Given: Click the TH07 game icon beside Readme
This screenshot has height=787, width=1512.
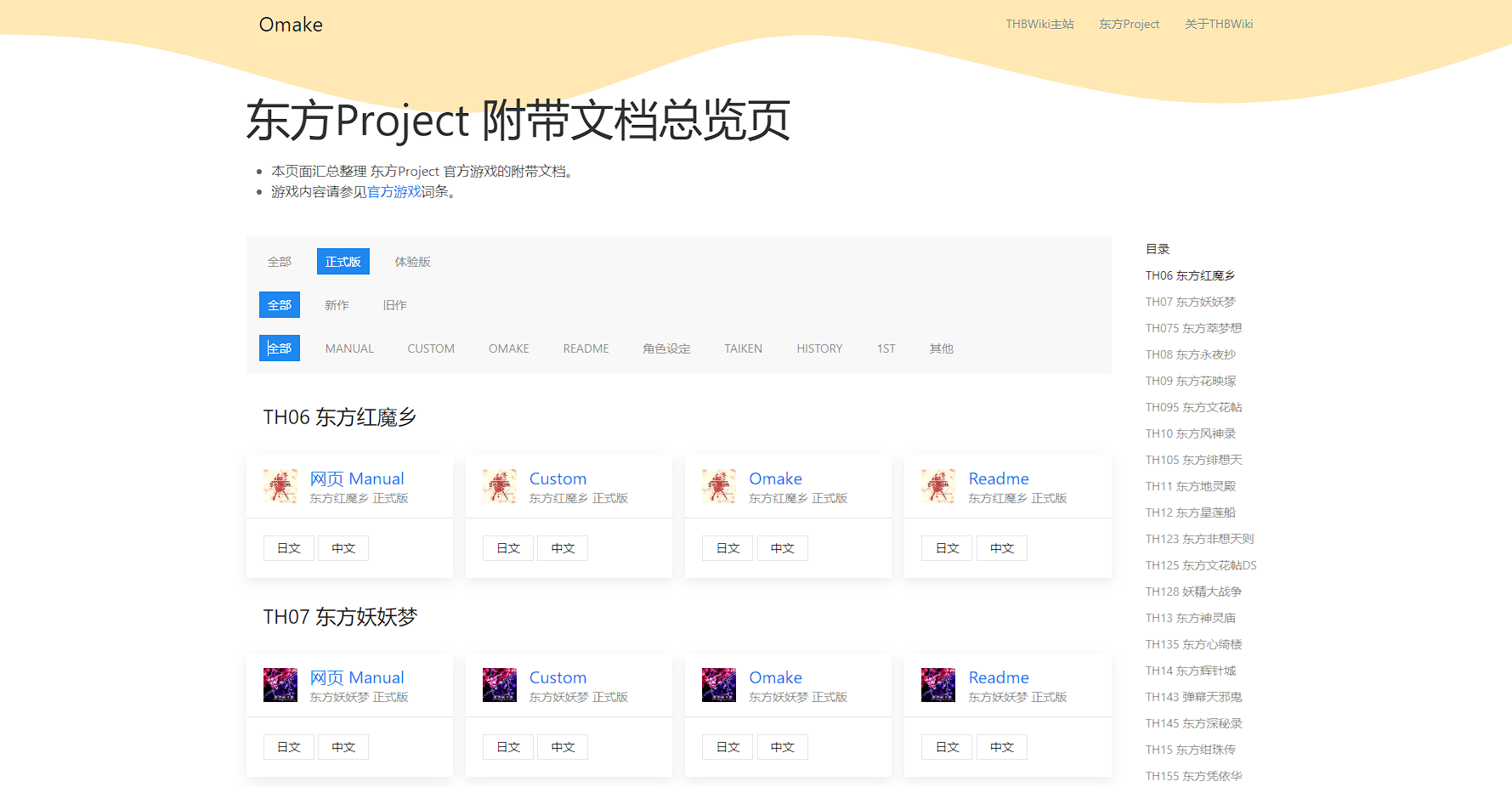Looking at the screenshot, I should [x=938, y=685].
